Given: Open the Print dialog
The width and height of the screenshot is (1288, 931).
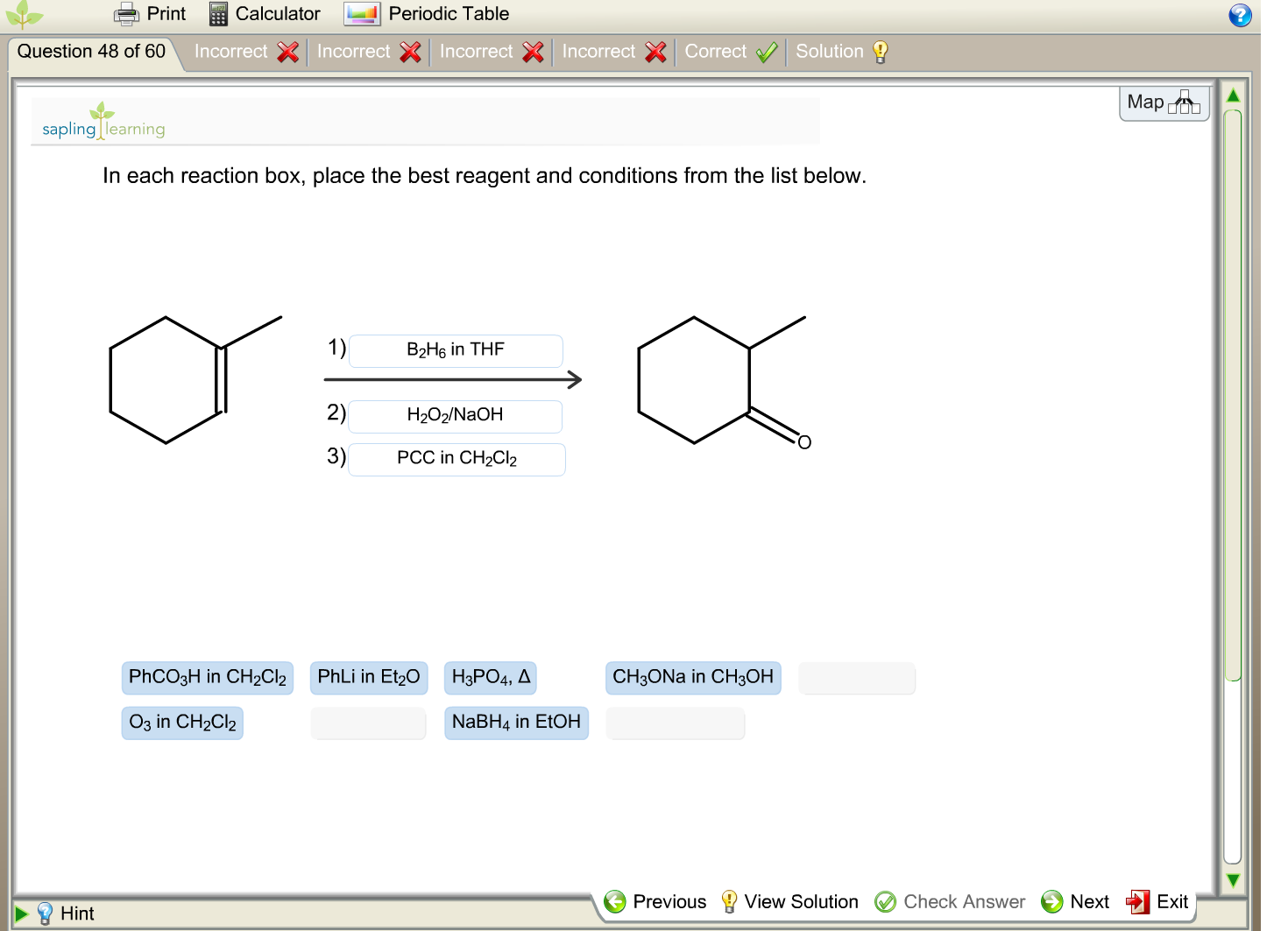Looking at the screenshot, I should click(149, 13).
